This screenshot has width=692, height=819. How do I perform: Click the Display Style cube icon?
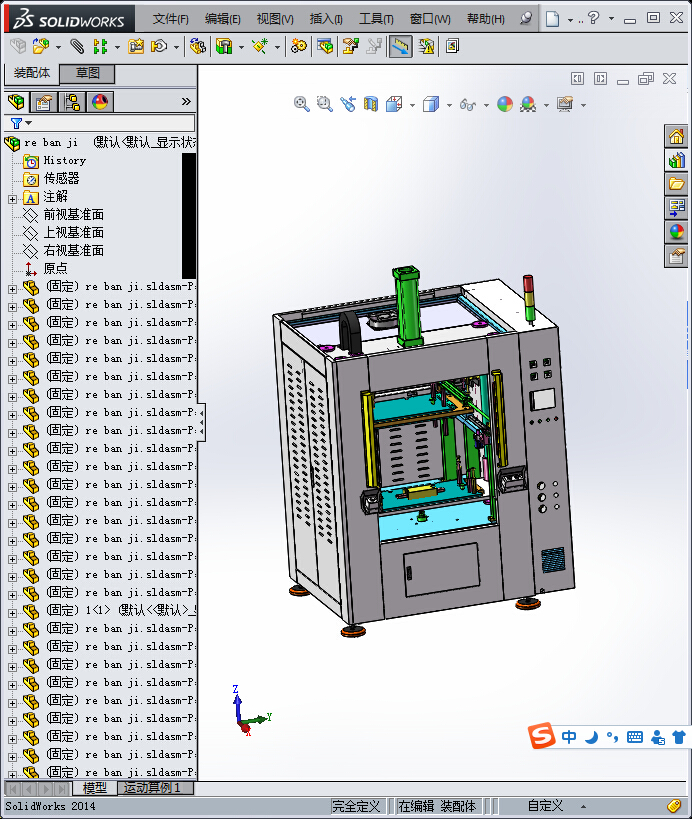(431, 104)
